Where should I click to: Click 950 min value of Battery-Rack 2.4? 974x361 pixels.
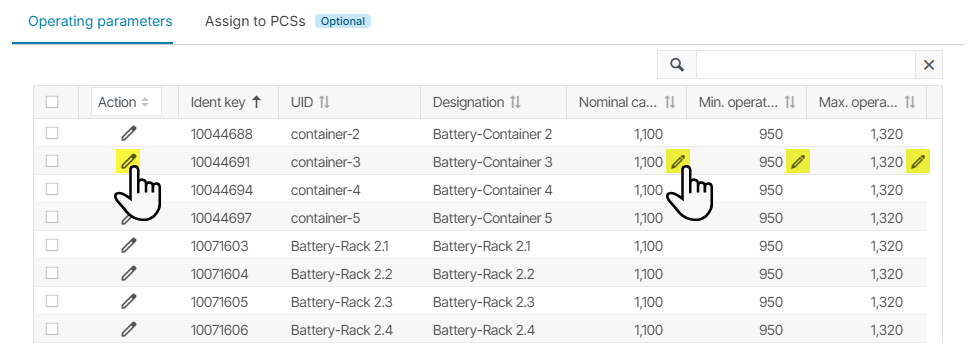click(x=771, y=330)
